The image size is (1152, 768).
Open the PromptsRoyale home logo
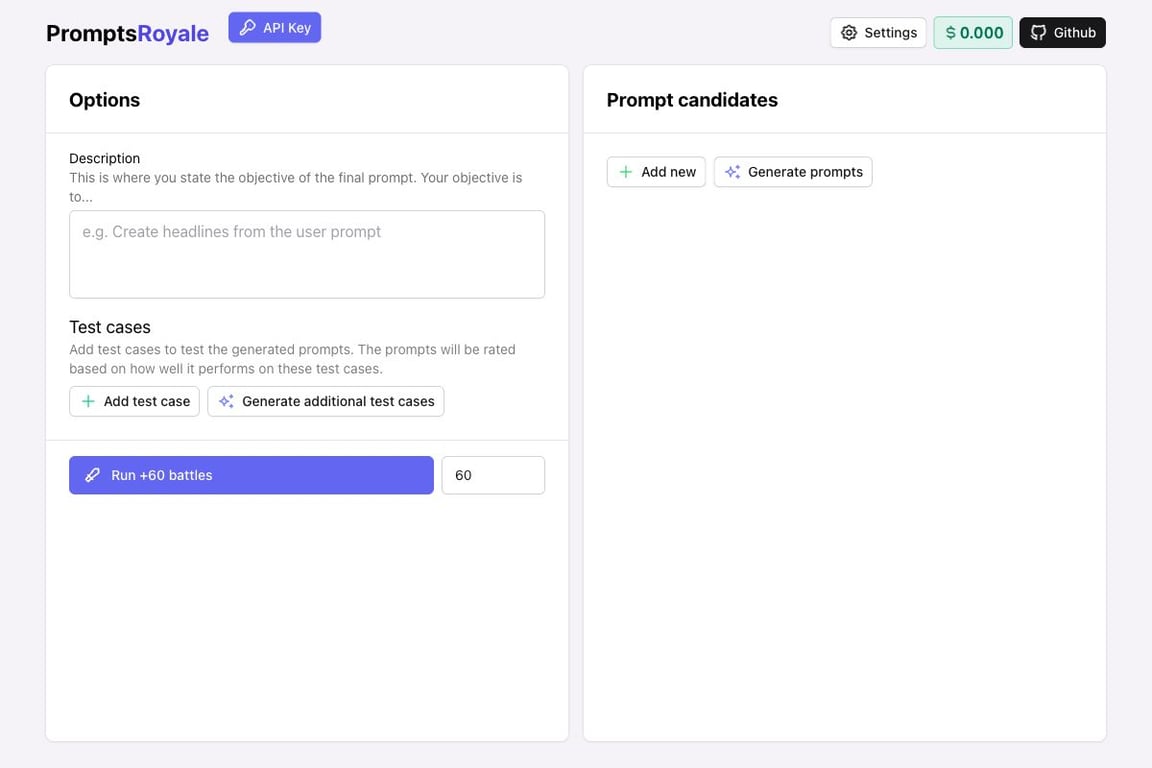tap(127, 33)
